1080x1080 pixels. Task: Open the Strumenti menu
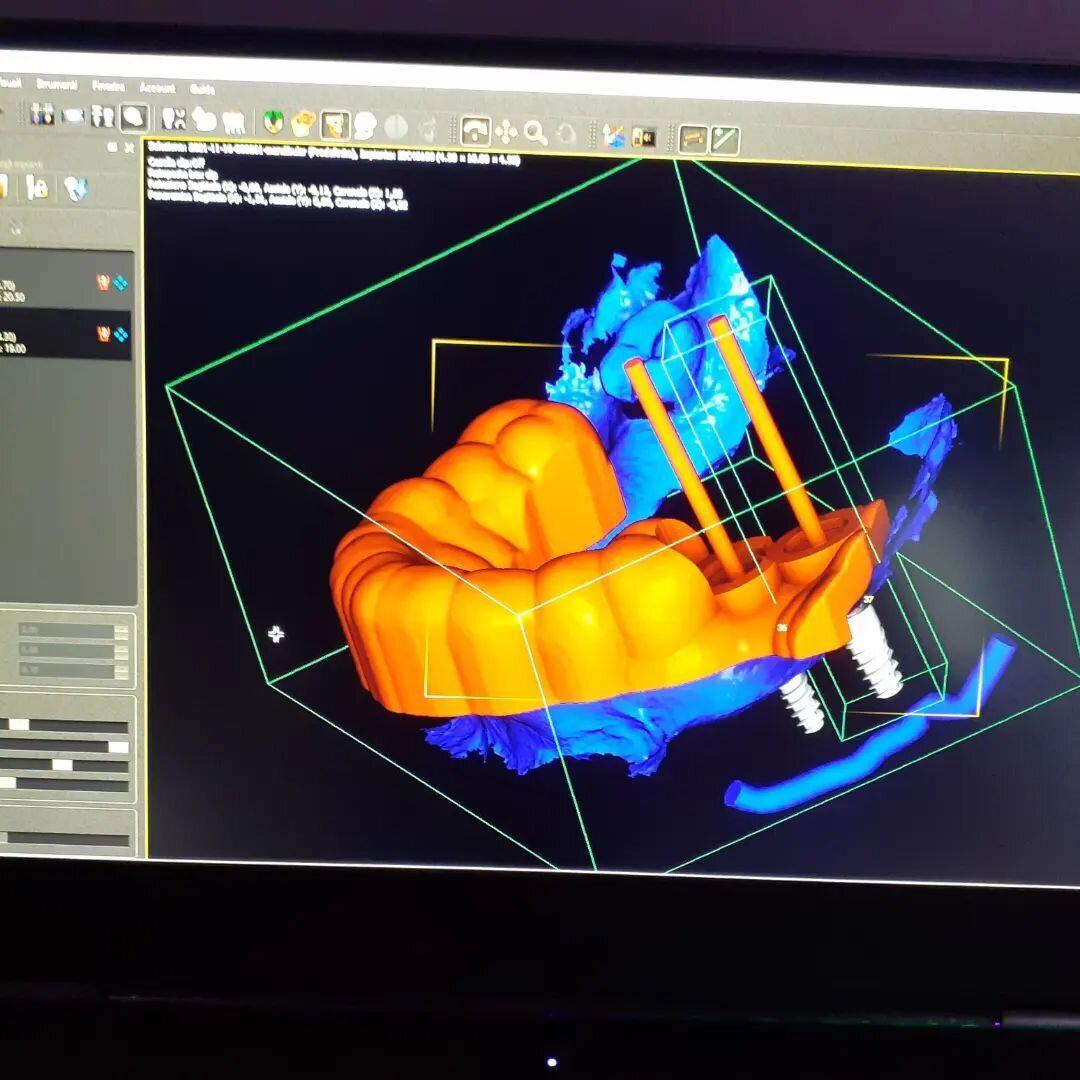point(56,85)
